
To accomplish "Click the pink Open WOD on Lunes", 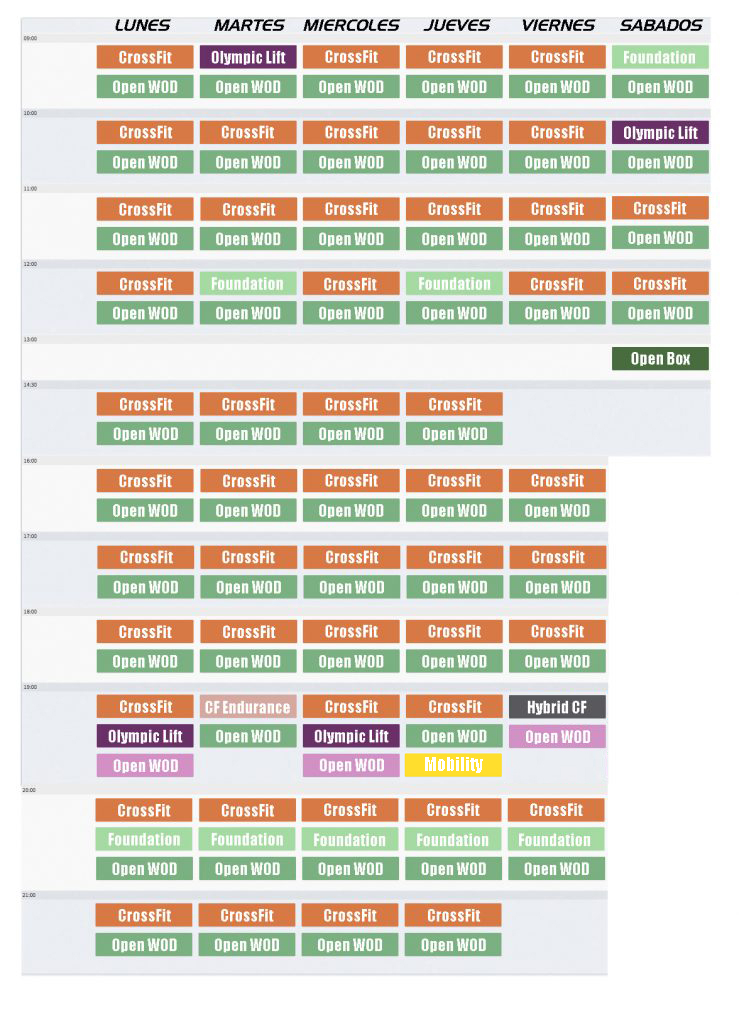I will 145,765.
